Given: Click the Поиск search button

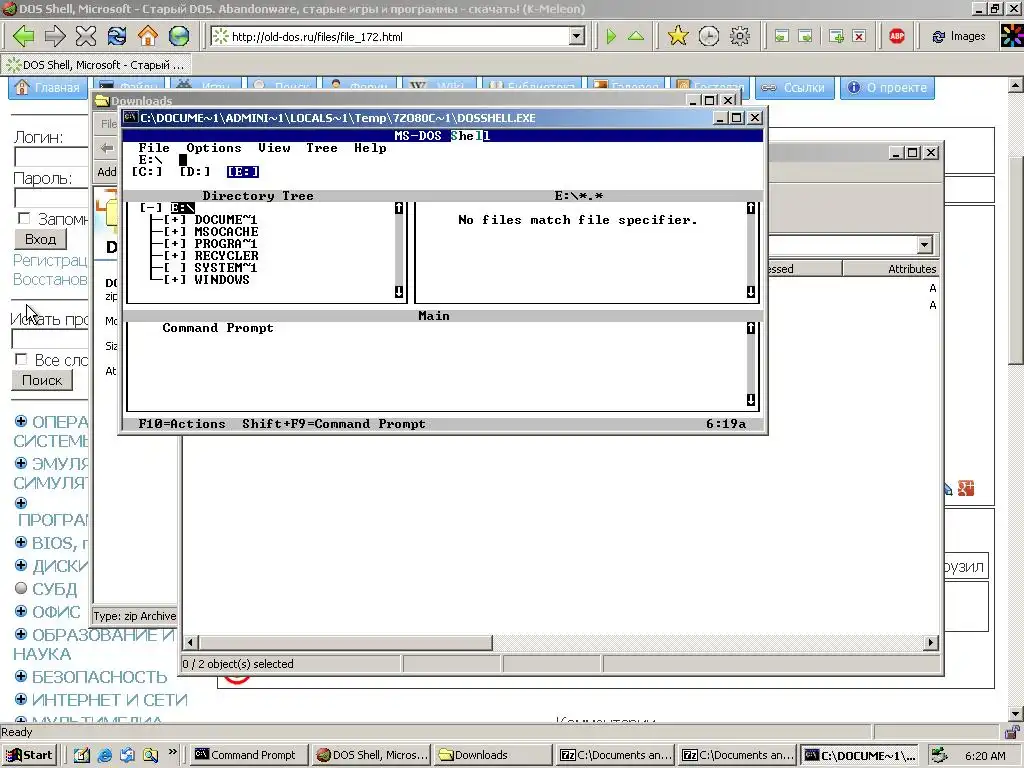Looking at the screenshot, I should pos(42,380).
